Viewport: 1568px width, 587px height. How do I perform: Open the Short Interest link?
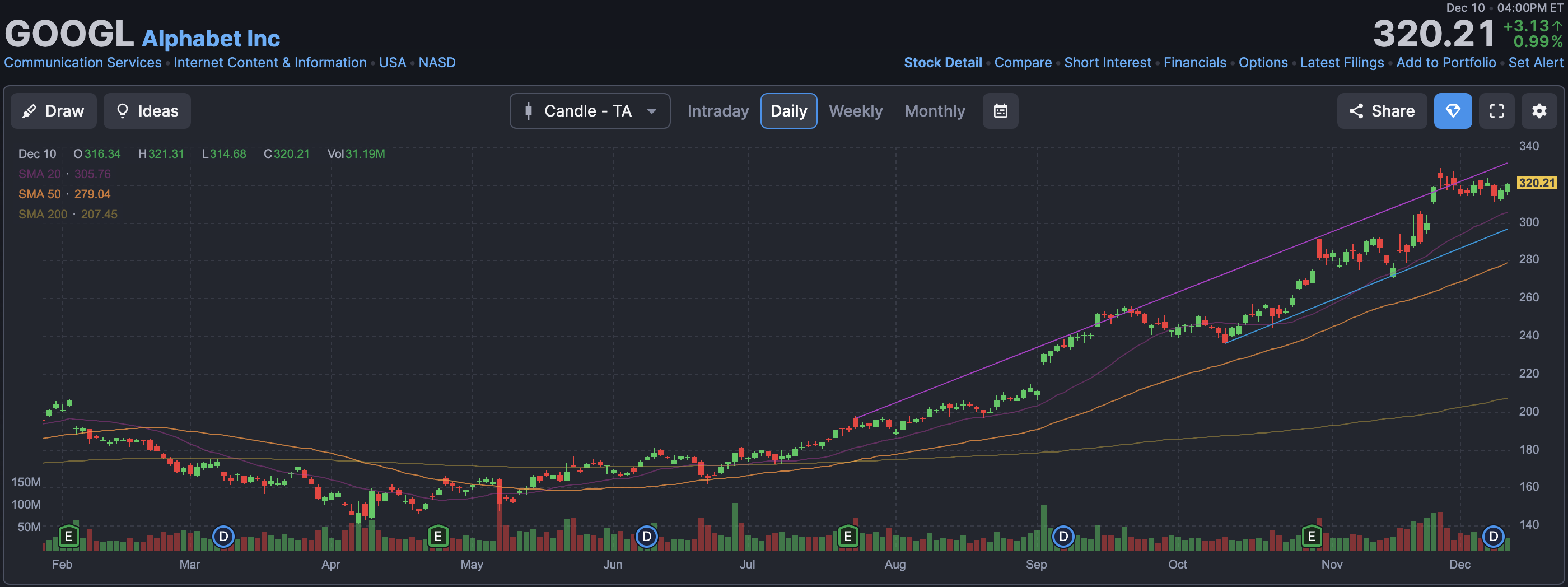(1107, 63)
